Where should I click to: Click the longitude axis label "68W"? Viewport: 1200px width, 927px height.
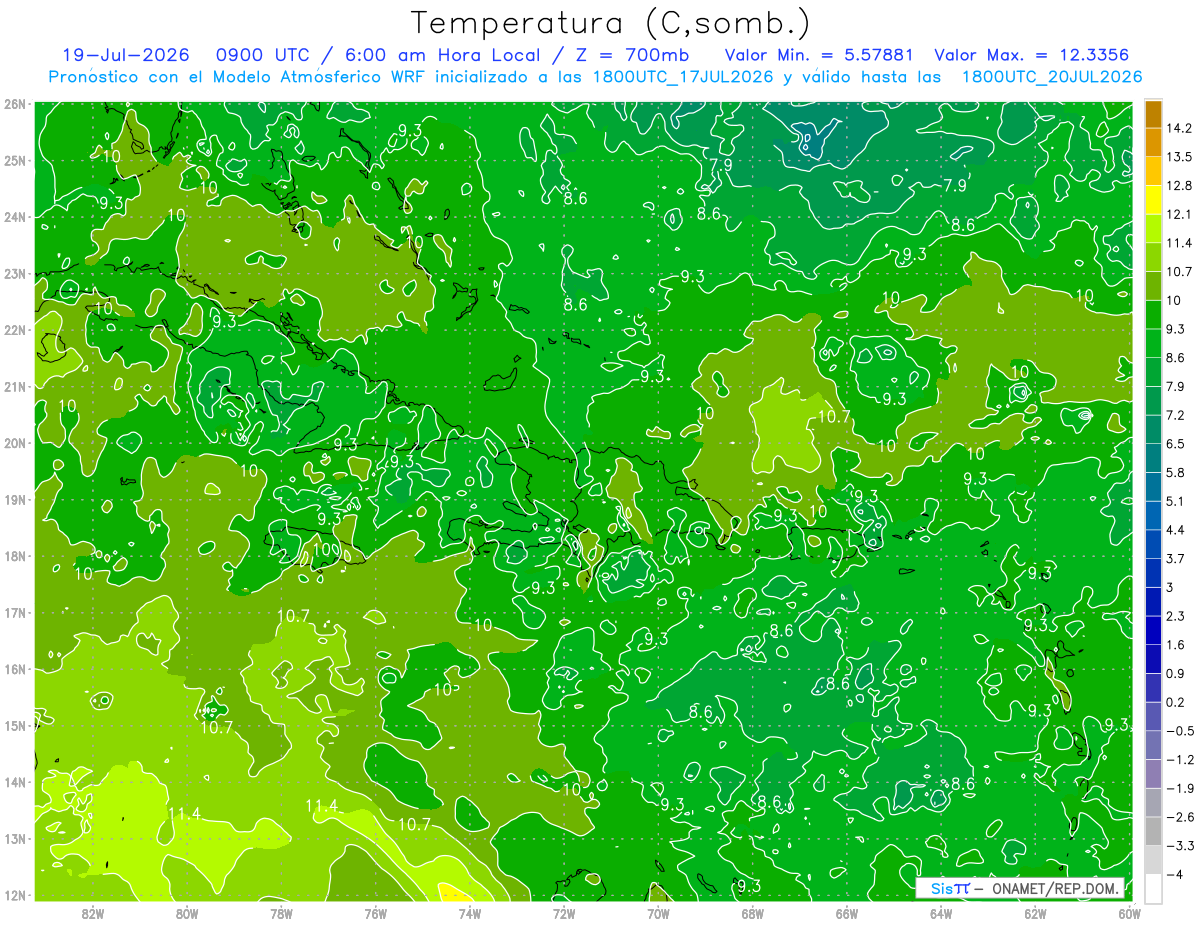point(752,913)
